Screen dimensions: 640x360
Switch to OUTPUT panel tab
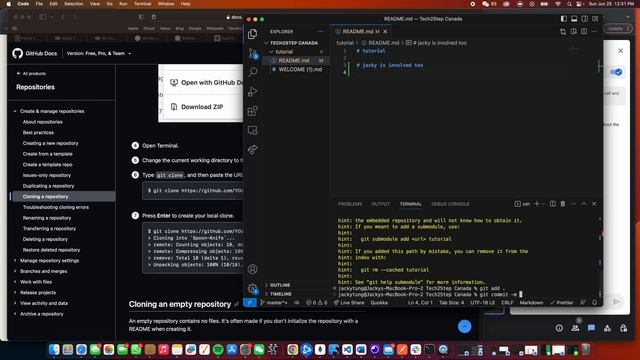click(x=380, y=204)
